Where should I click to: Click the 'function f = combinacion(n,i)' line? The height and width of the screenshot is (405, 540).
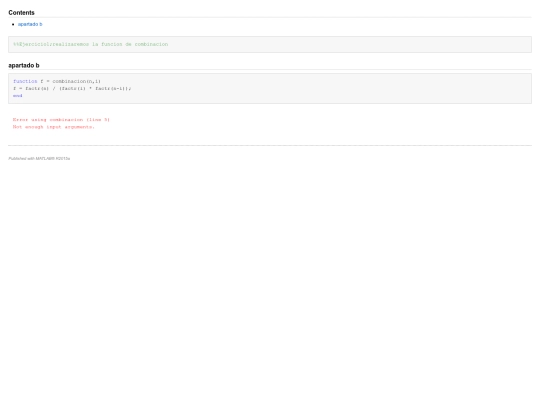pyautogui.click(x=57, y=81)
